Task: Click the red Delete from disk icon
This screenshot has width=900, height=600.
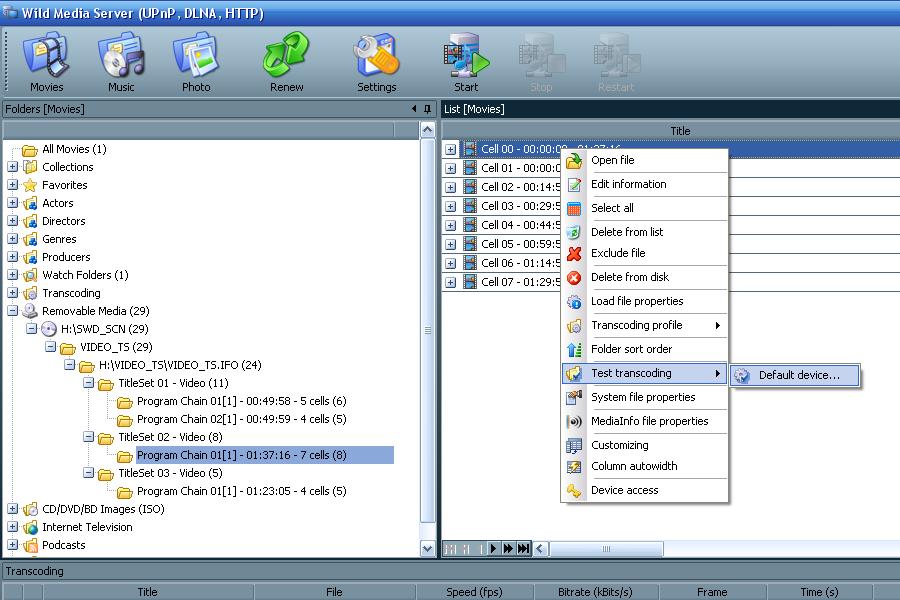Action: (x=574, y=277)
